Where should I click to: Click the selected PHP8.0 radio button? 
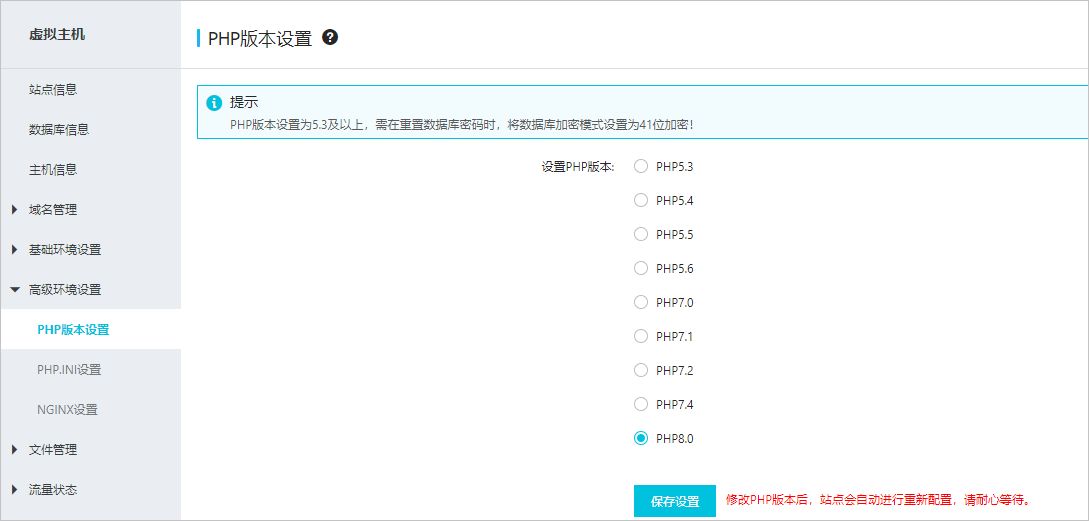pos(641,439)
